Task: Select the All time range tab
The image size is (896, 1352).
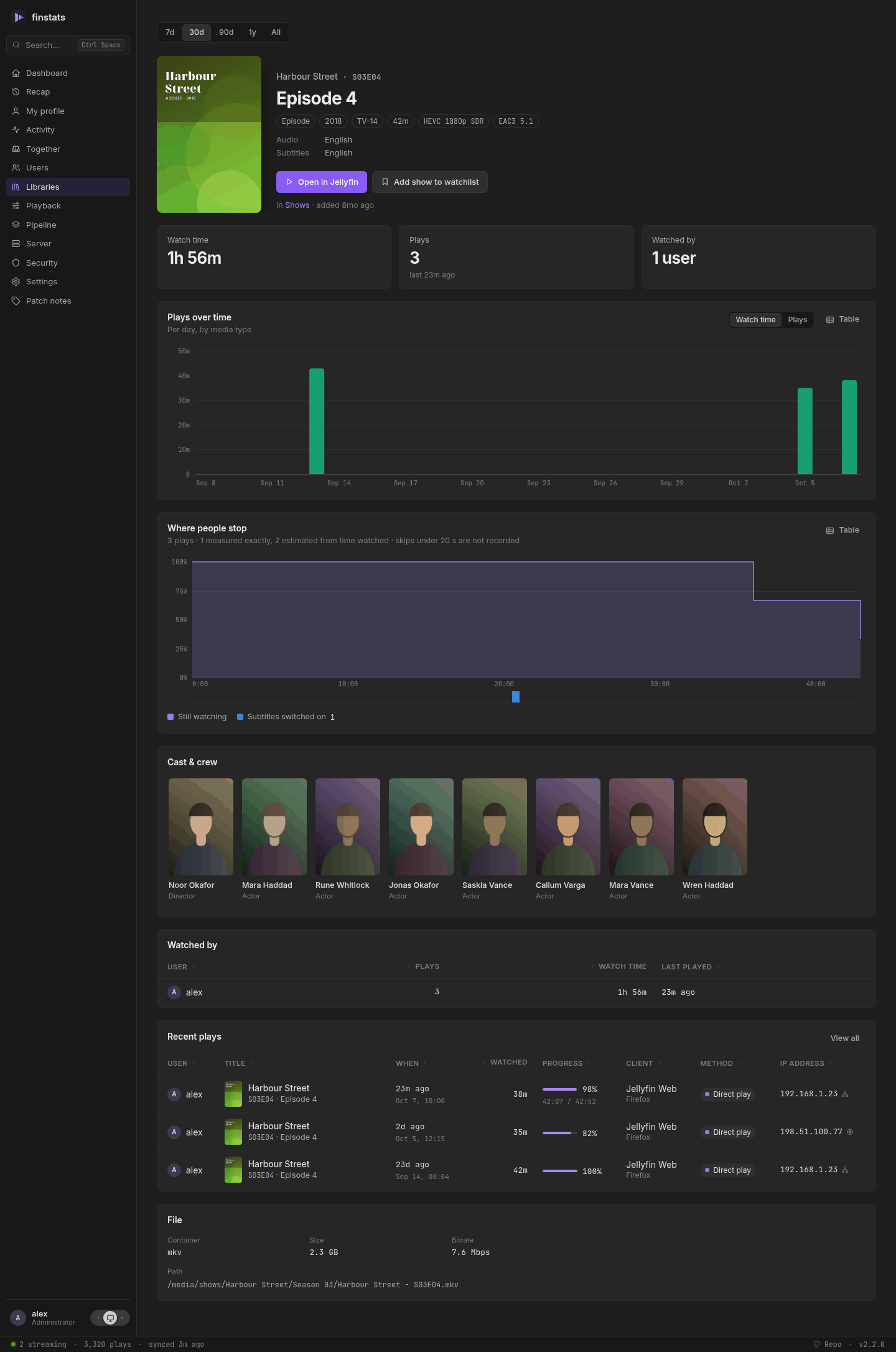Action: coord(276,32)
